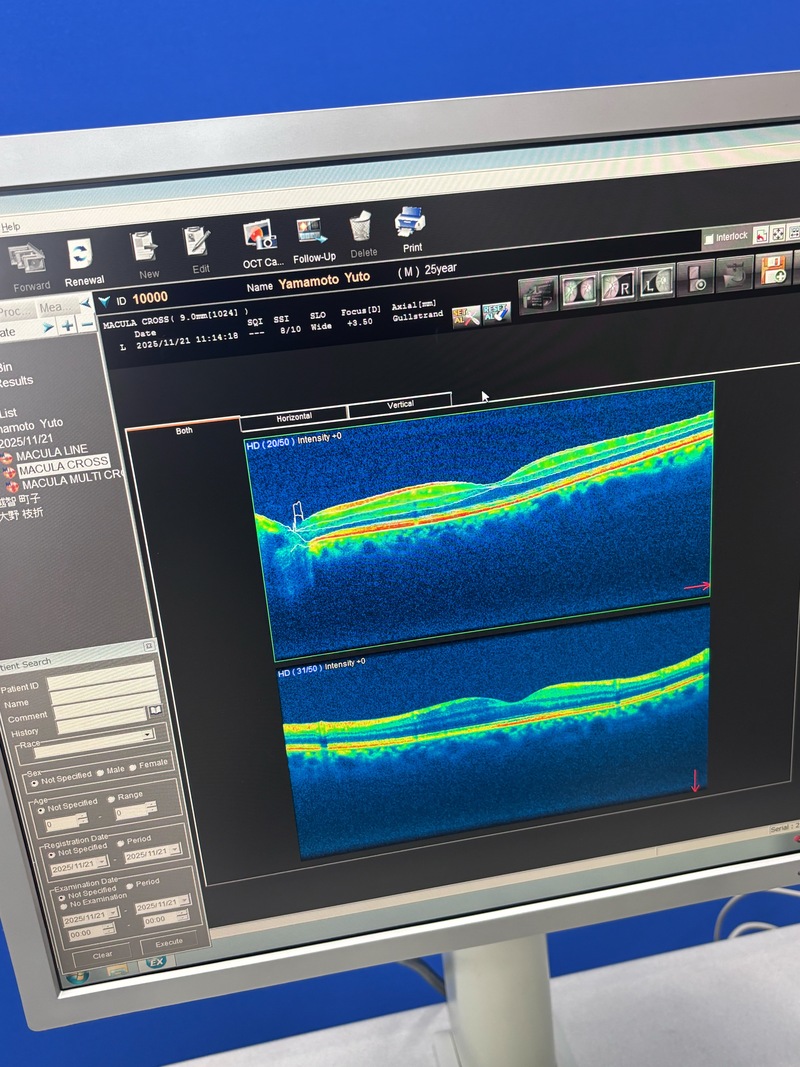This screenshot has height=1067, width=800.
Task: Click the Print icon in toolbar
Action: coord(410,224)
